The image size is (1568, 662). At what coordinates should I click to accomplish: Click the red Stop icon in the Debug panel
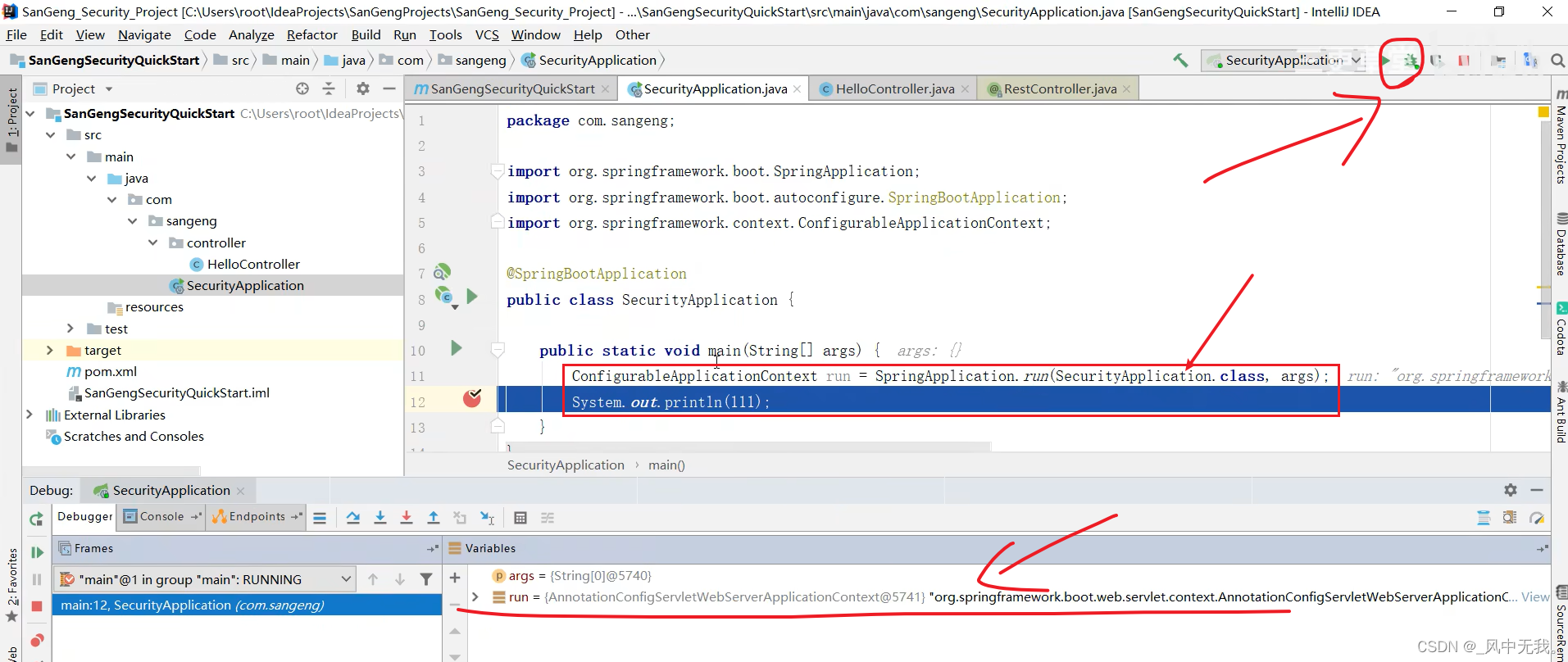(37, 606)
